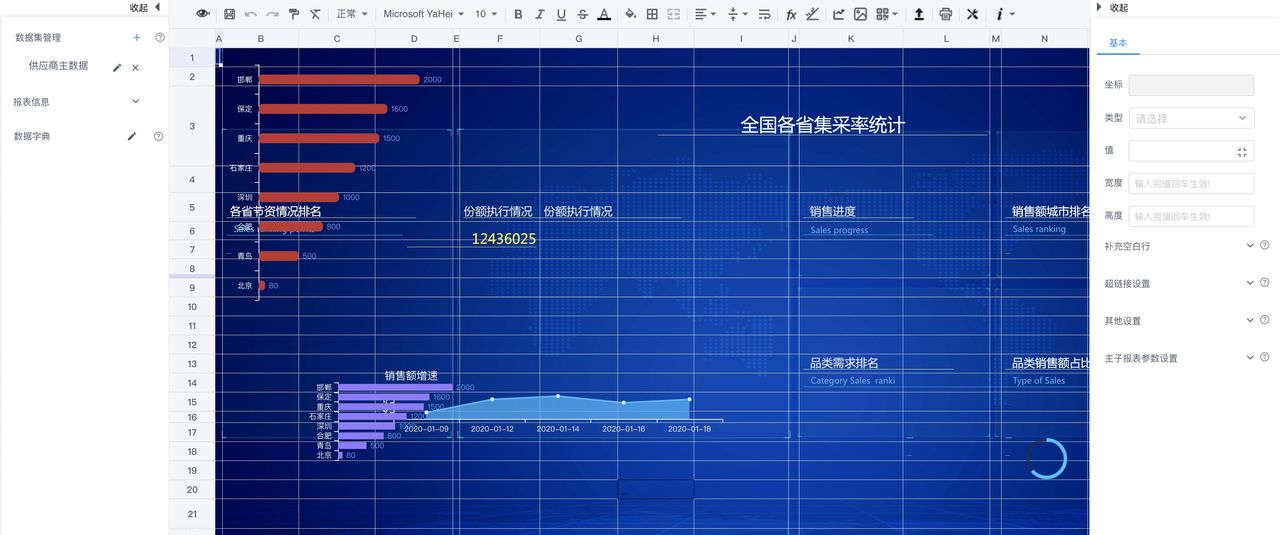Insert a chart via chart icon
This screenshot has width=1280, height=535.
point(838,14)
